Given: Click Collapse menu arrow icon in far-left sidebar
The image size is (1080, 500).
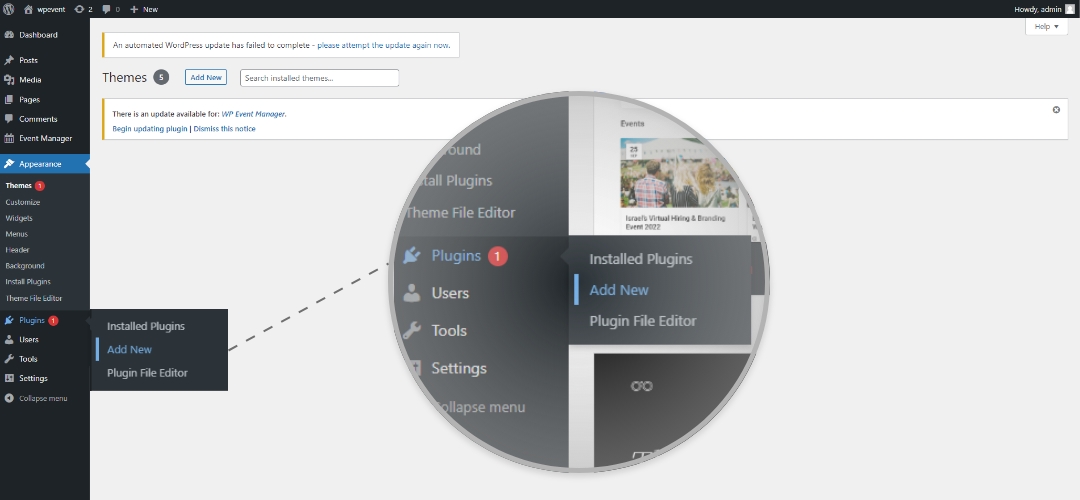Looking at the screenshot, I should [x=9, y=398].
